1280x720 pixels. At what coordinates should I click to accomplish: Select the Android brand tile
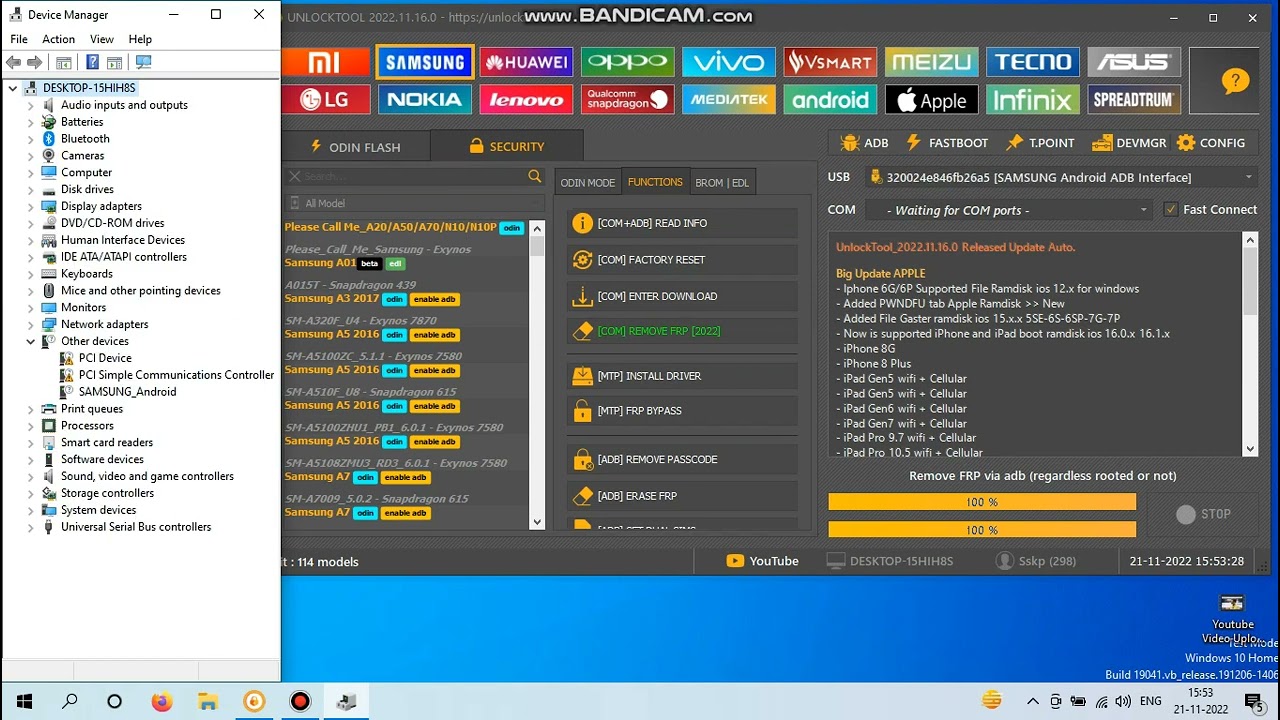pos(830,99)
